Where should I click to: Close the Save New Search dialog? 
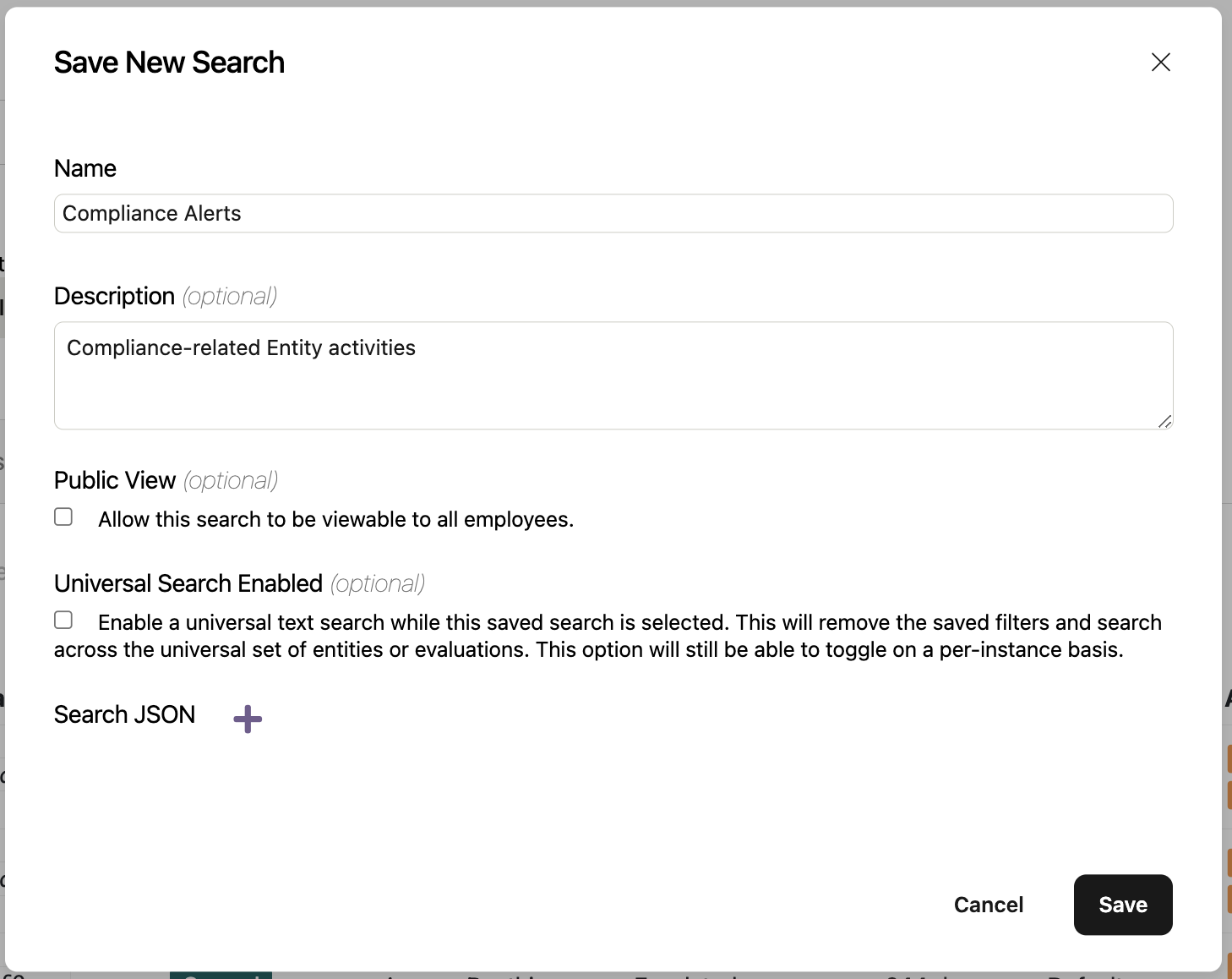[x=1160, y=62]
